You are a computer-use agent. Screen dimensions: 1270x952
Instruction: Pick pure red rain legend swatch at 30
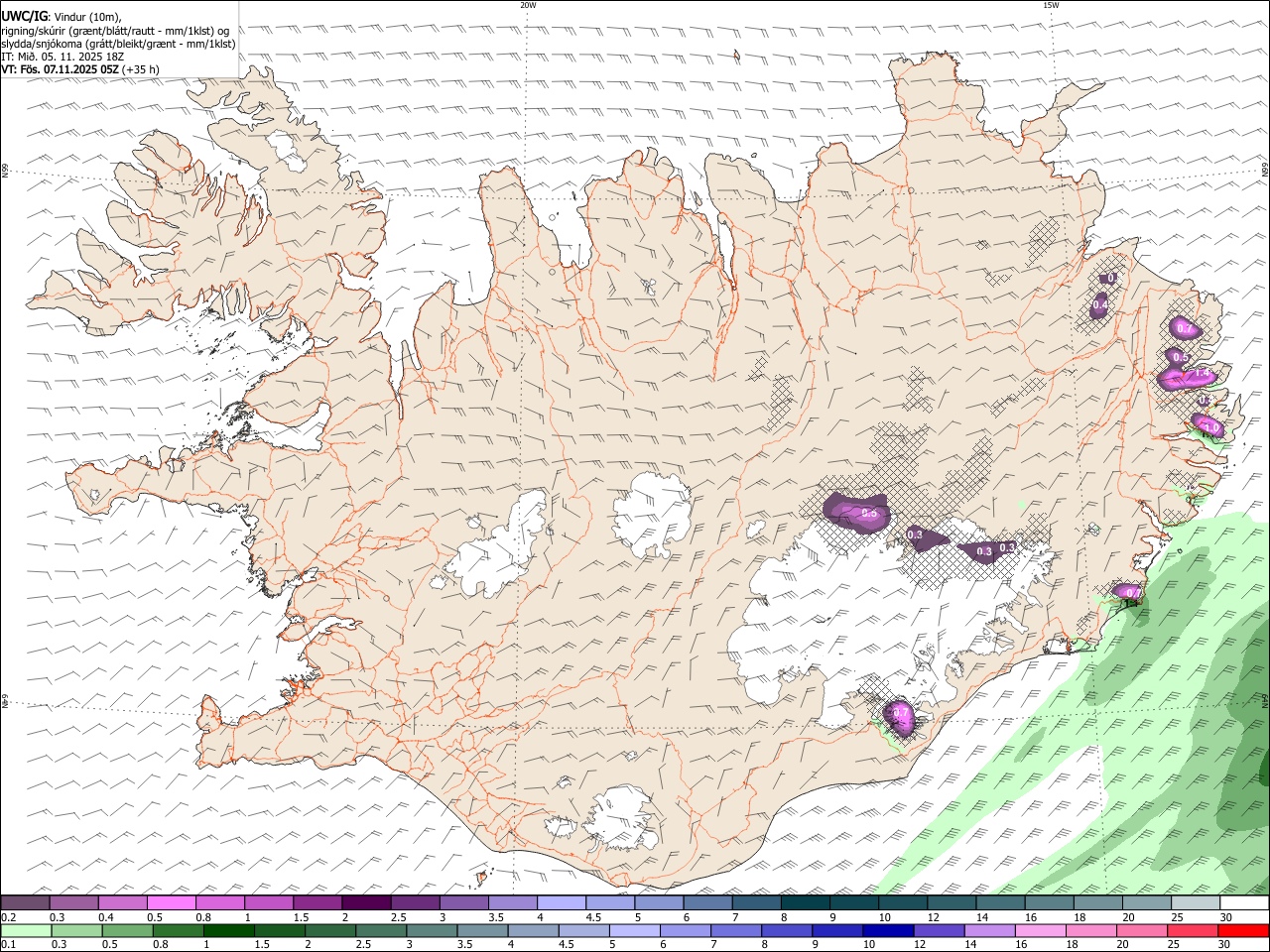1243,930
